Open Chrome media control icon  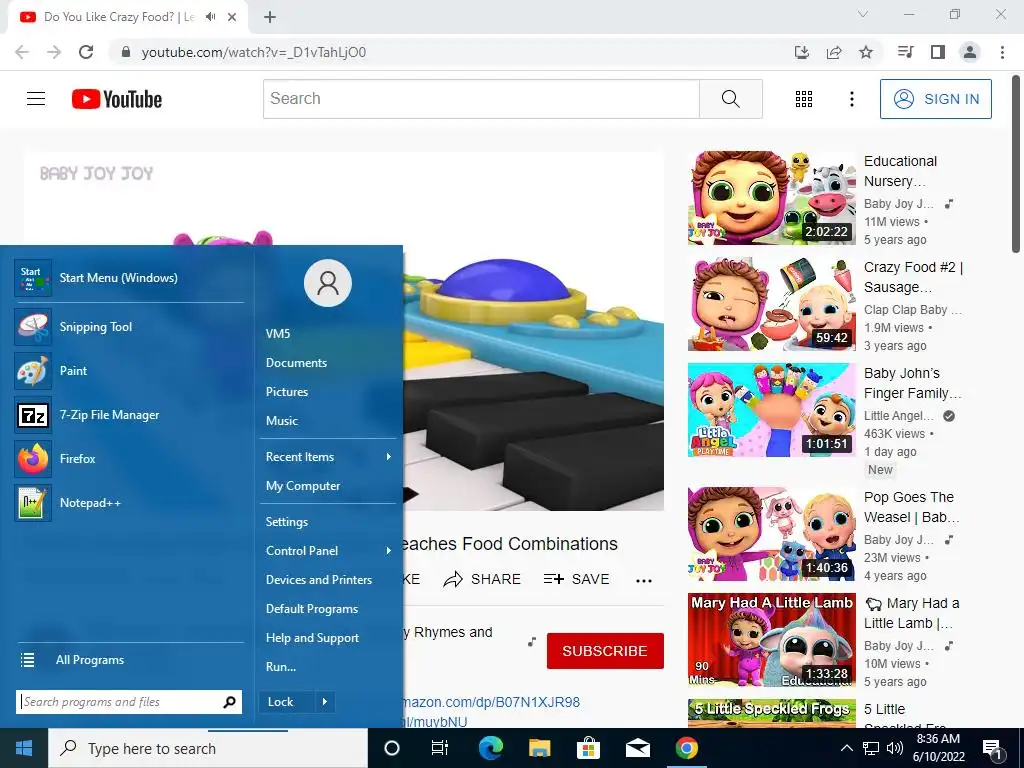[906, 52]
